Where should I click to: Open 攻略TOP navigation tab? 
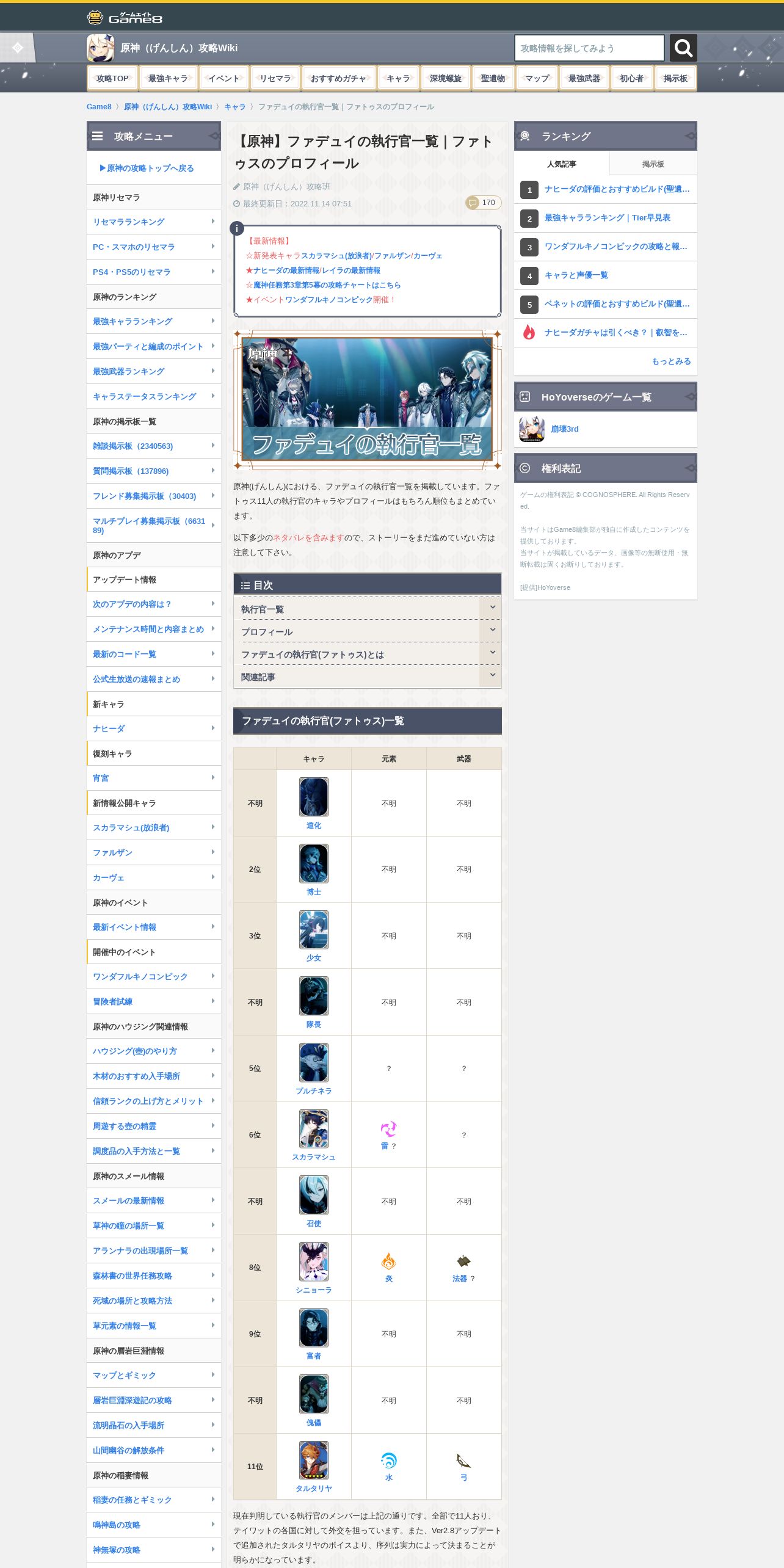click(112, 78)
